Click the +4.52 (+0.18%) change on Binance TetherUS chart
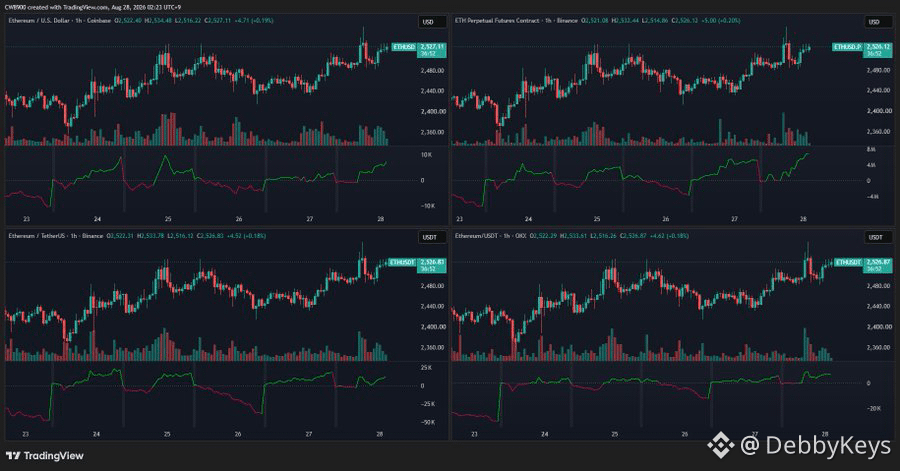Viewport: 900px width, 471px height. click(x=246, y=236)
